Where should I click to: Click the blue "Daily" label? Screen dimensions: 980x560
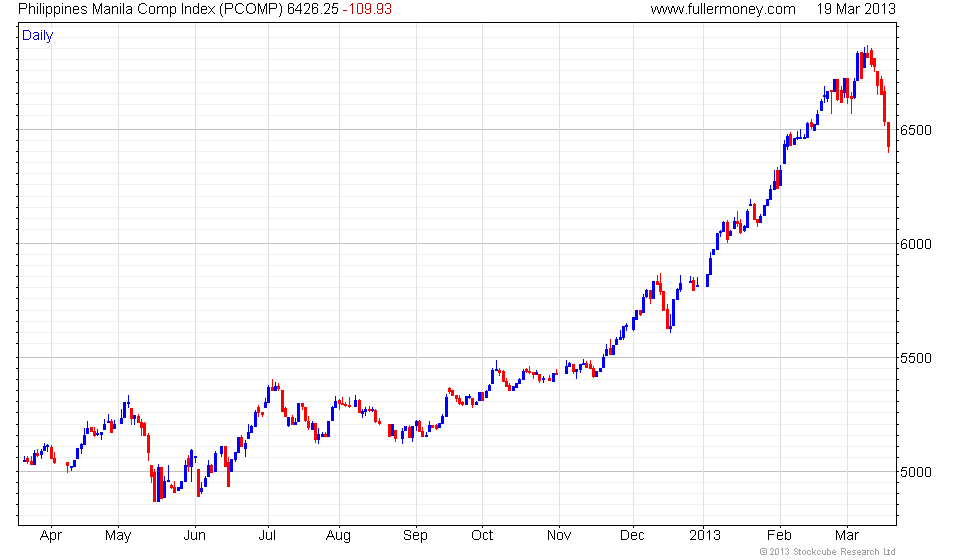(38, 36)
